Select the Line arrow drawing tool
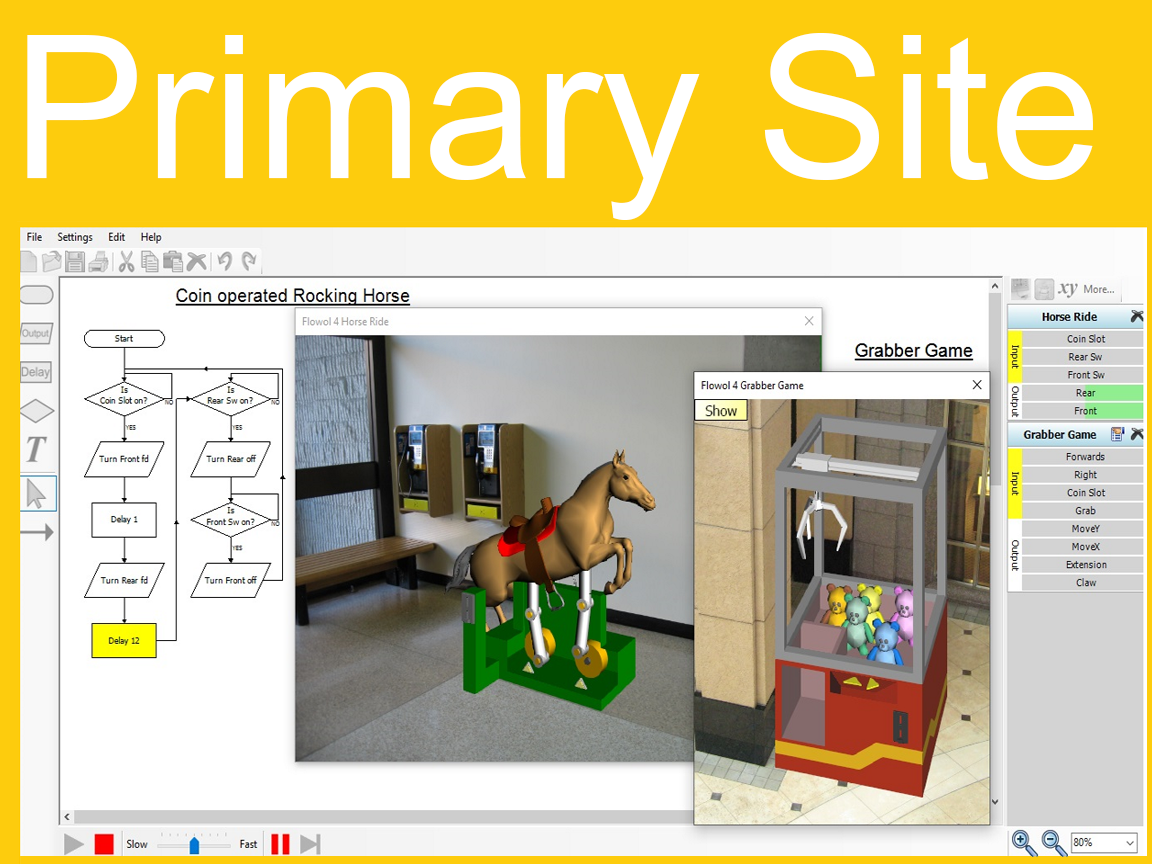The width and height of the screenshot is (1152, 864). pos(37,533)
